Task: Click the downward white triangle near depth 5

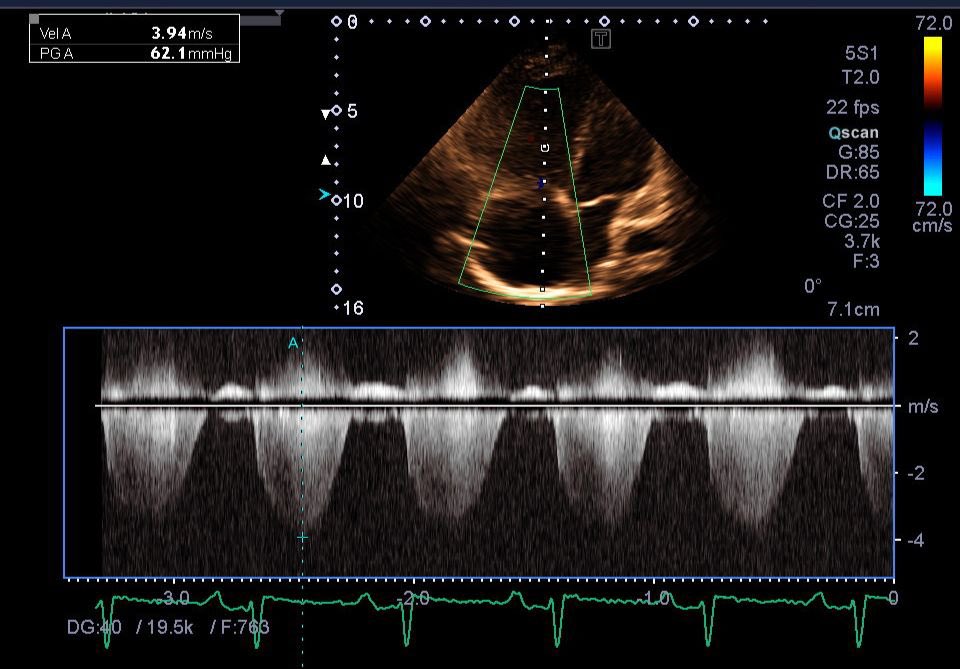Action: point(326,114)
